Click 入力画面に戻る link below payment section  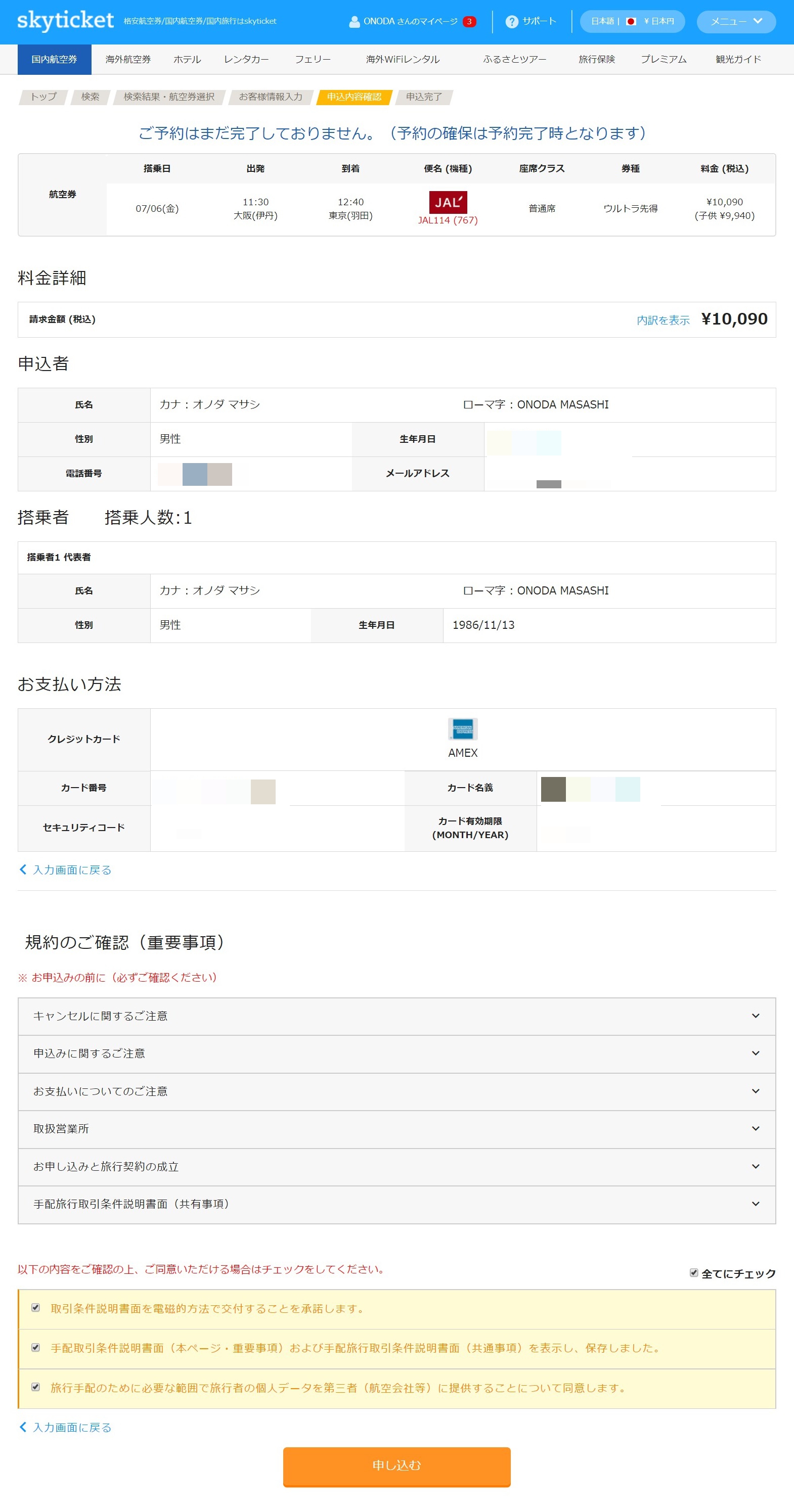pyautogui.click(x=65, y=869)
